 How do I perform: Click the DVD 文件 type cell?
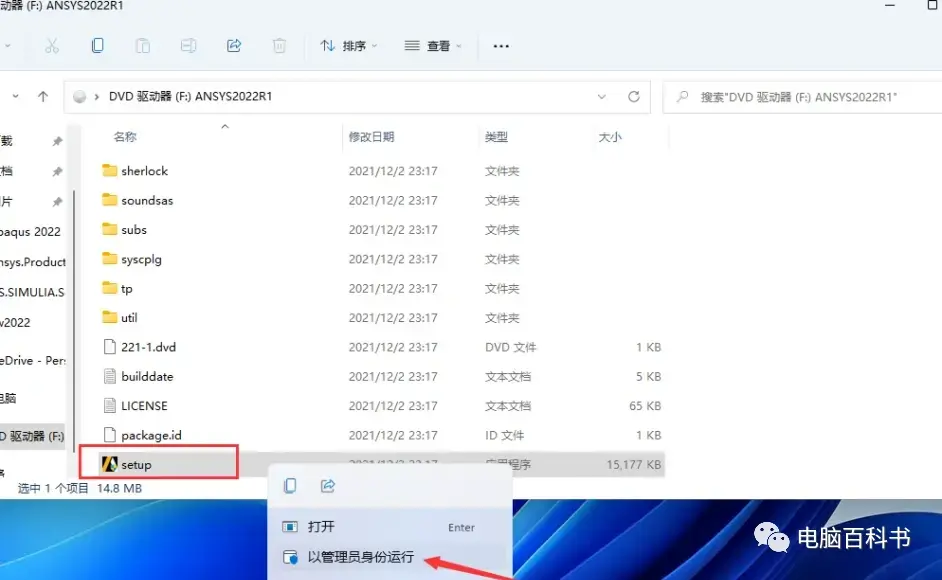(511, 347)
